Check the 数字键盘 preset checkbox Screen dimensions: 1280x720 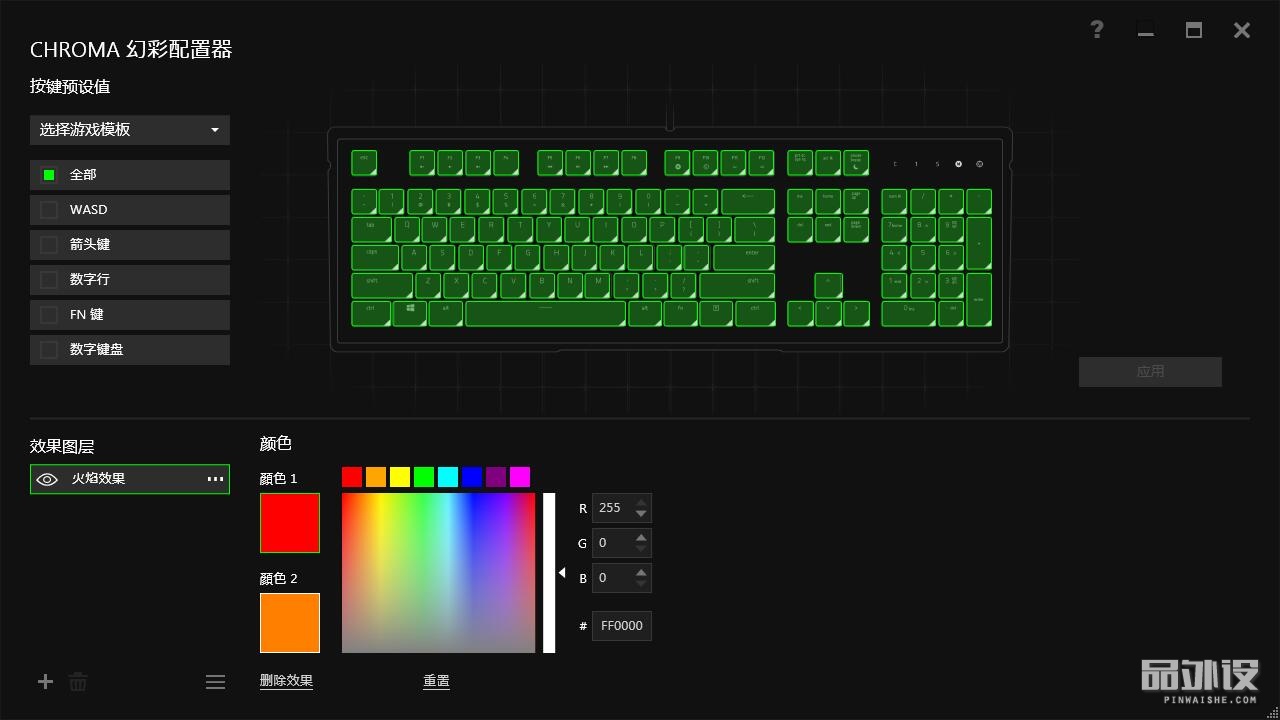pos(48,350)
